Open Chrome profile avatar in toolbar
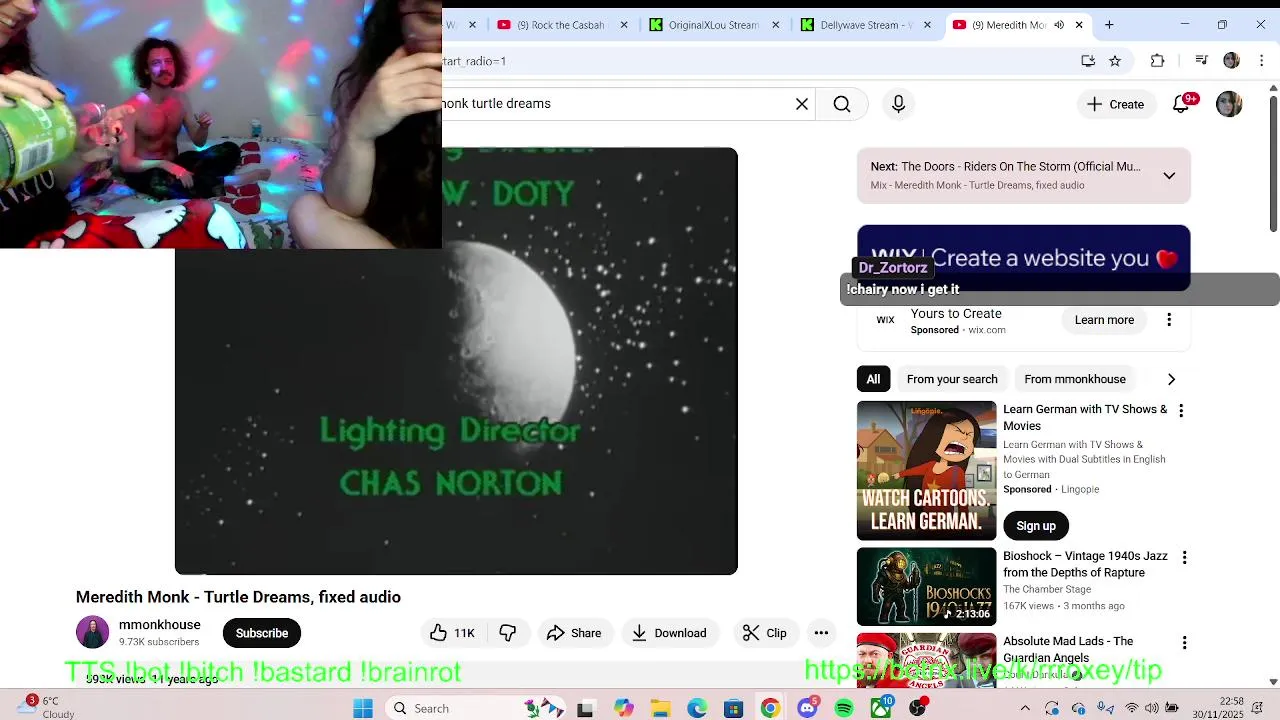The image size is (1280, 720). (x=1231, y=61)
